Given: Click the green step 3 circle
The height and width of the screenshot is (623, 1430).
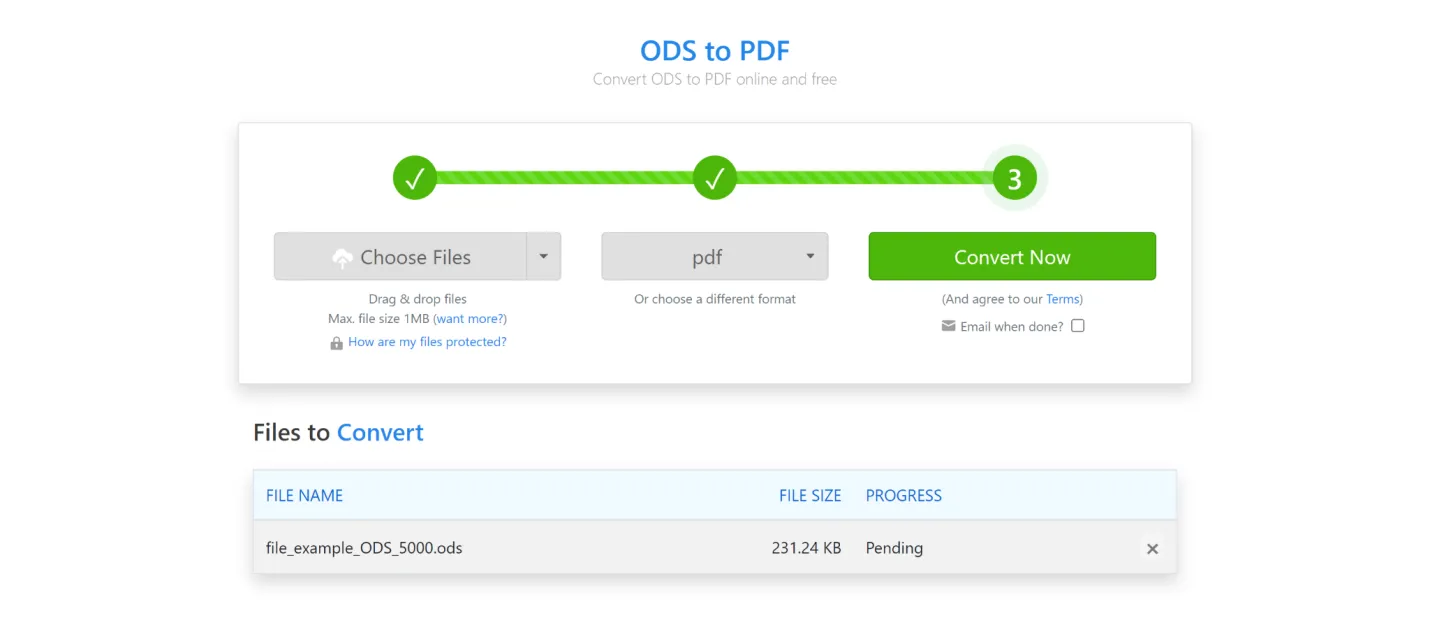Looking at the screenshot, I should point(1013,177).
